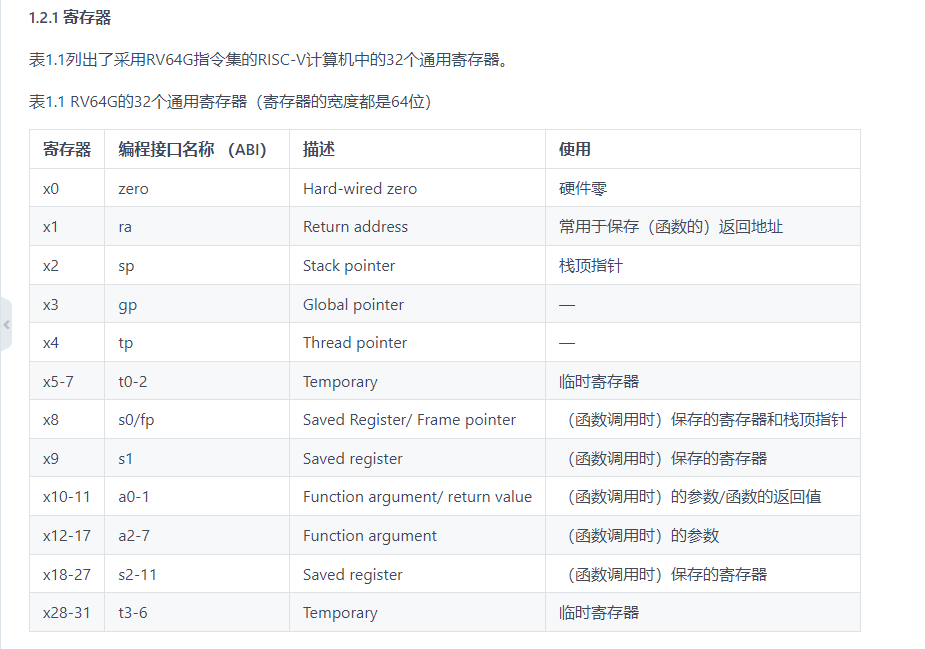Select the 'x28-31' register cell
The width and height of the screenshot is (925, 649).
pos(67,613)
